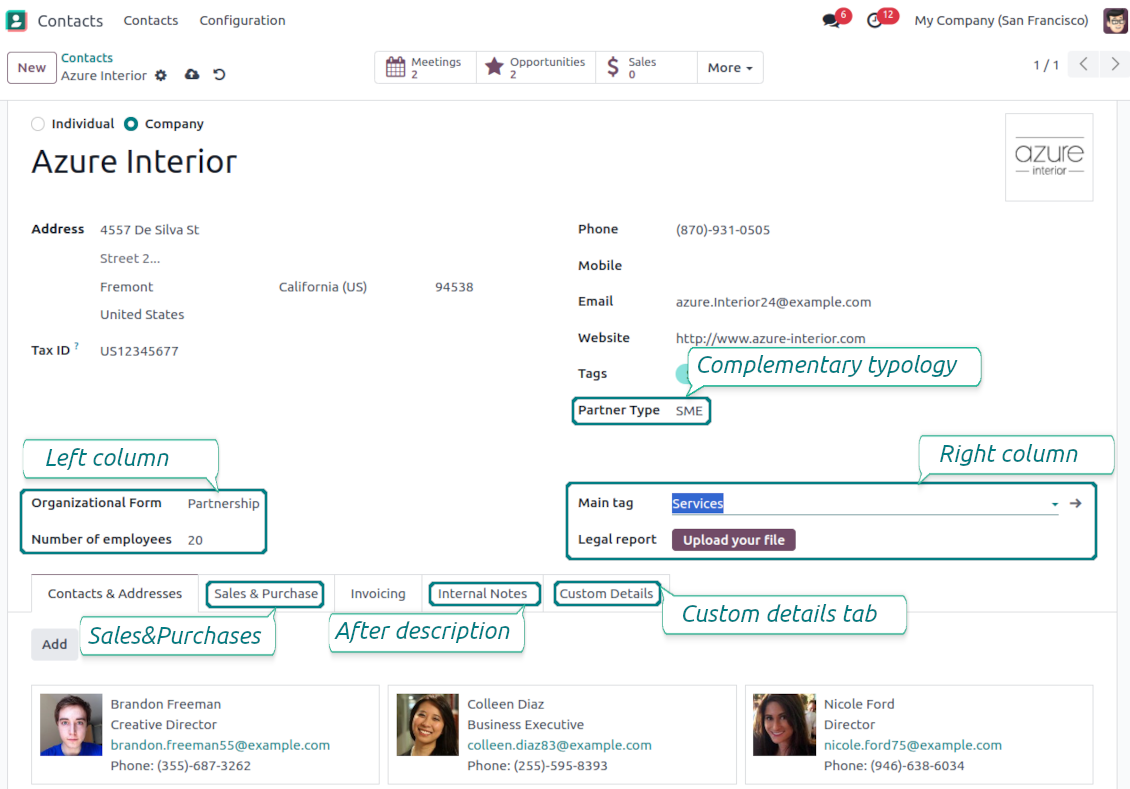Open Colleen Diaz's contact photo
Image resolution: width=1130 pixels, height=789 pixels.
click(x=427, y=724)
